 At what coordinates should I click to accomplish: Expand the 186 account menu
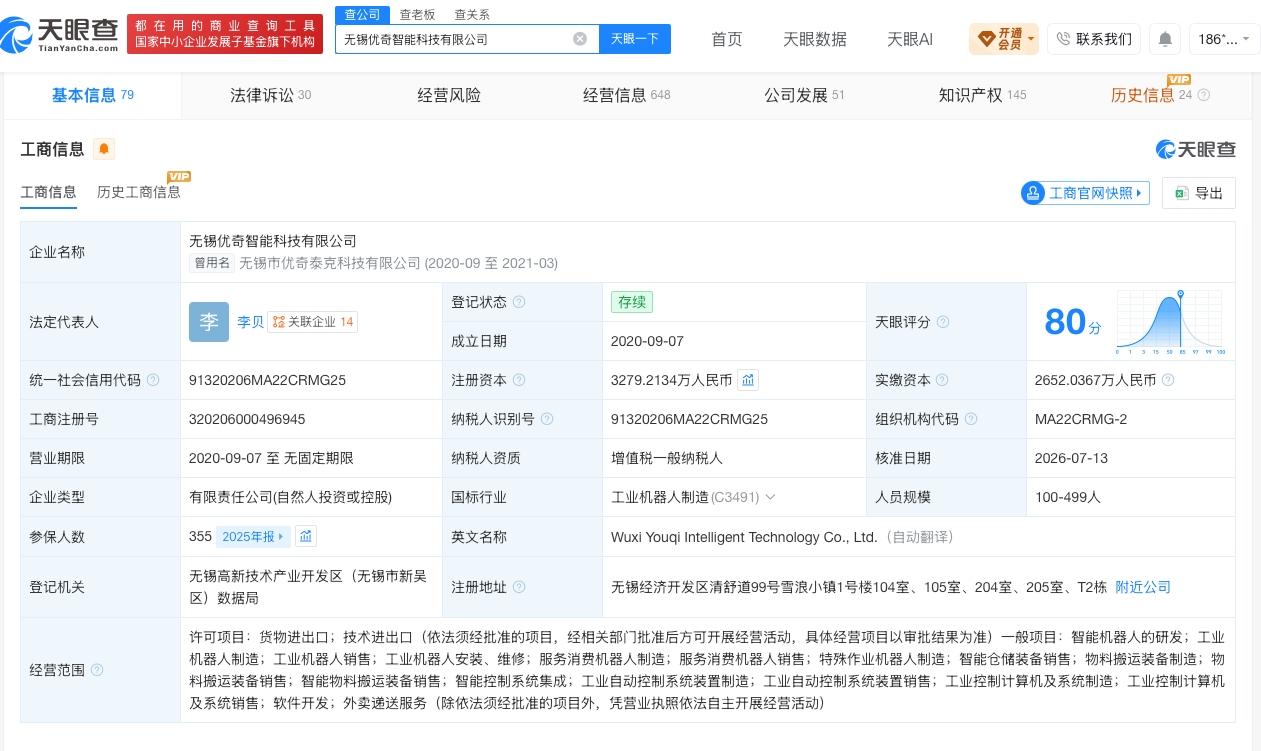[x=1224, y=39]
